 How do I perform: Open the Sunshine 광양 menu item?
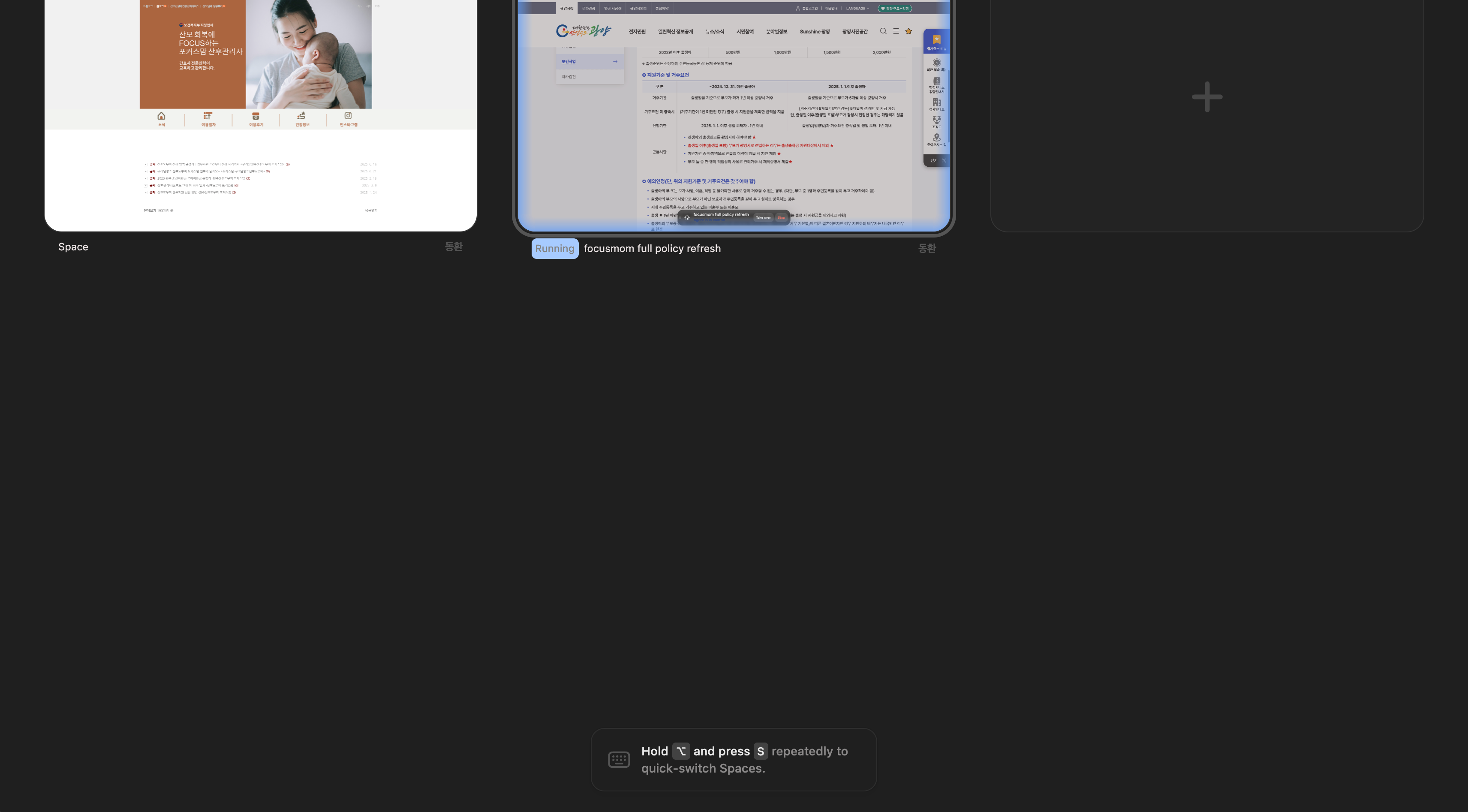[x=814, y=32]
